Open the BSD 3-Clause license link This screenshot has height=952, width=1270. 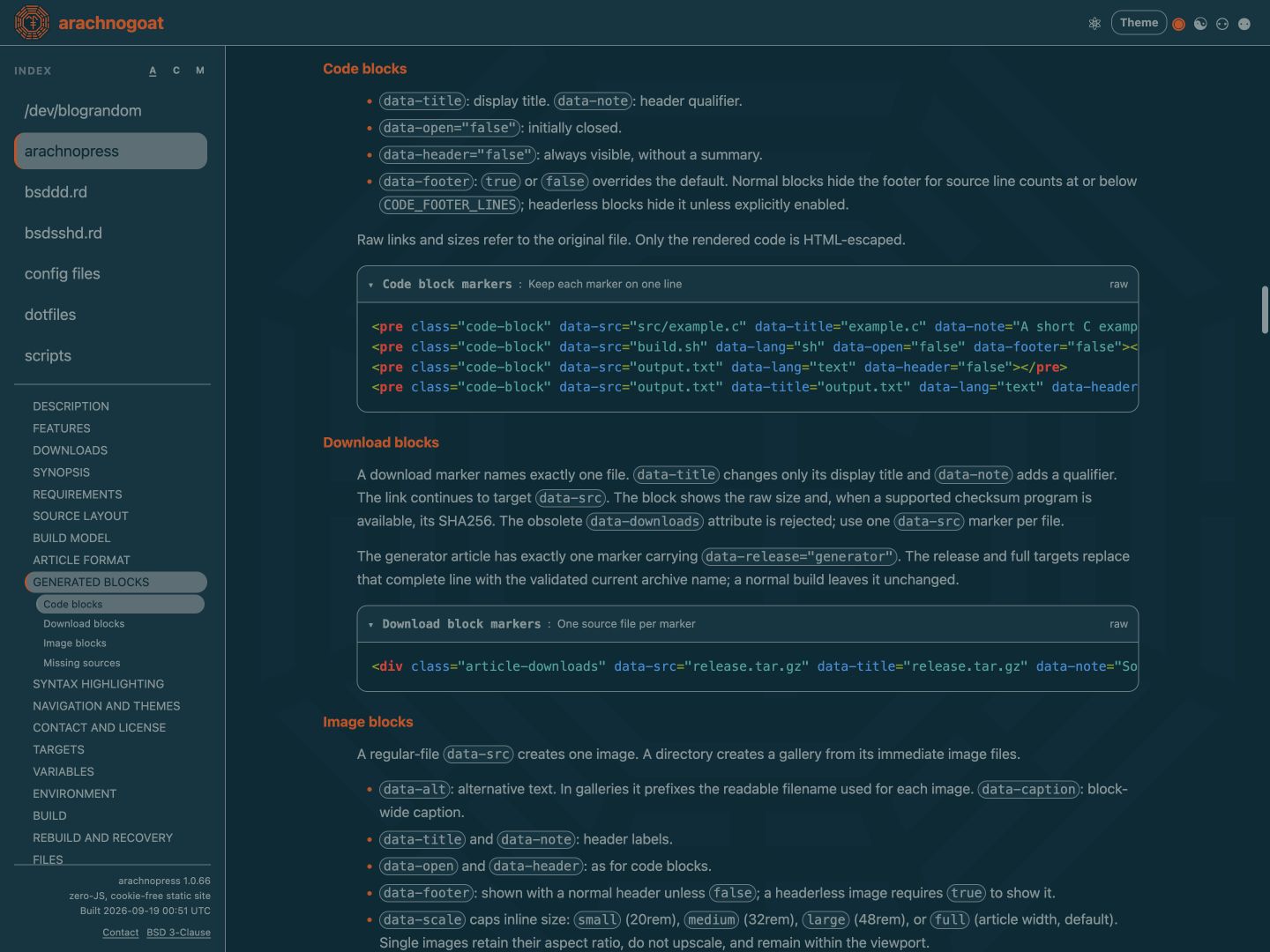pyautogui.click(x=178, y=933)
